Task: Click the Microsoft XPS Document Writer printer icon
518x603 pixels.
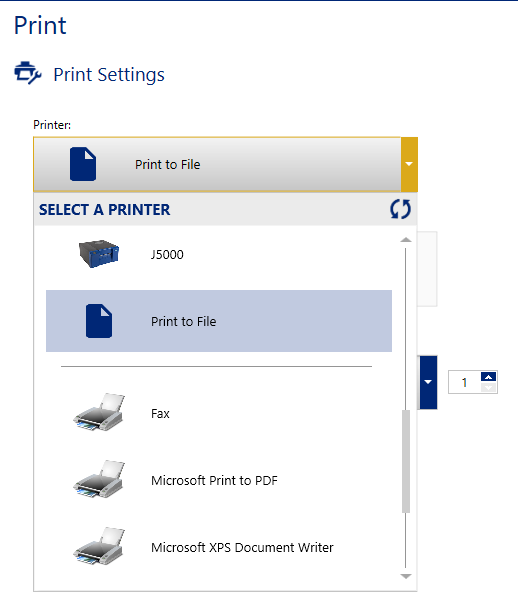Action: 99,546
